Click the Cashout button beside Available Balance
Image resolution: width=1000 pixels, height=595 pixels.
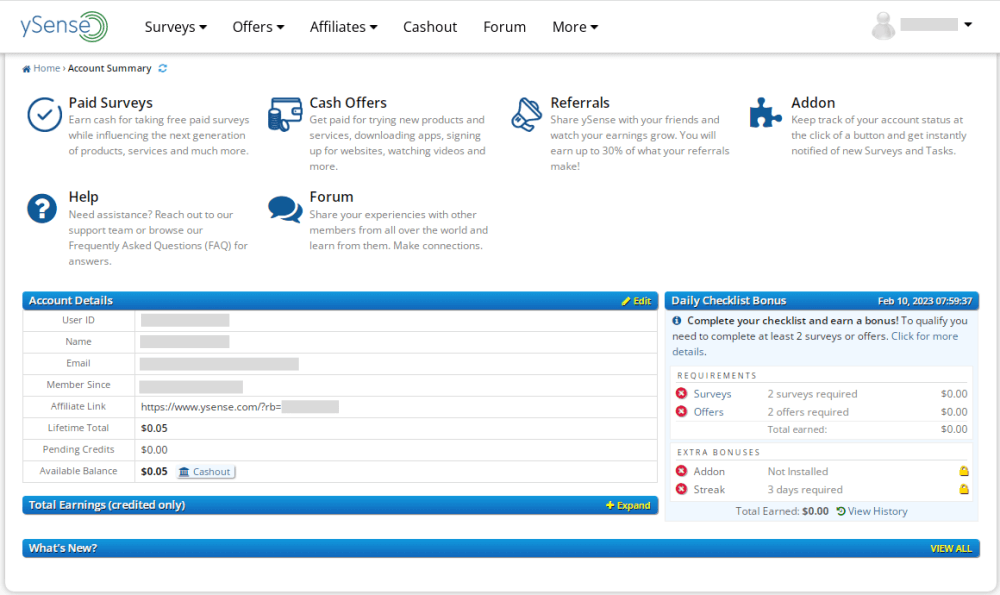[x=205, y=472]
